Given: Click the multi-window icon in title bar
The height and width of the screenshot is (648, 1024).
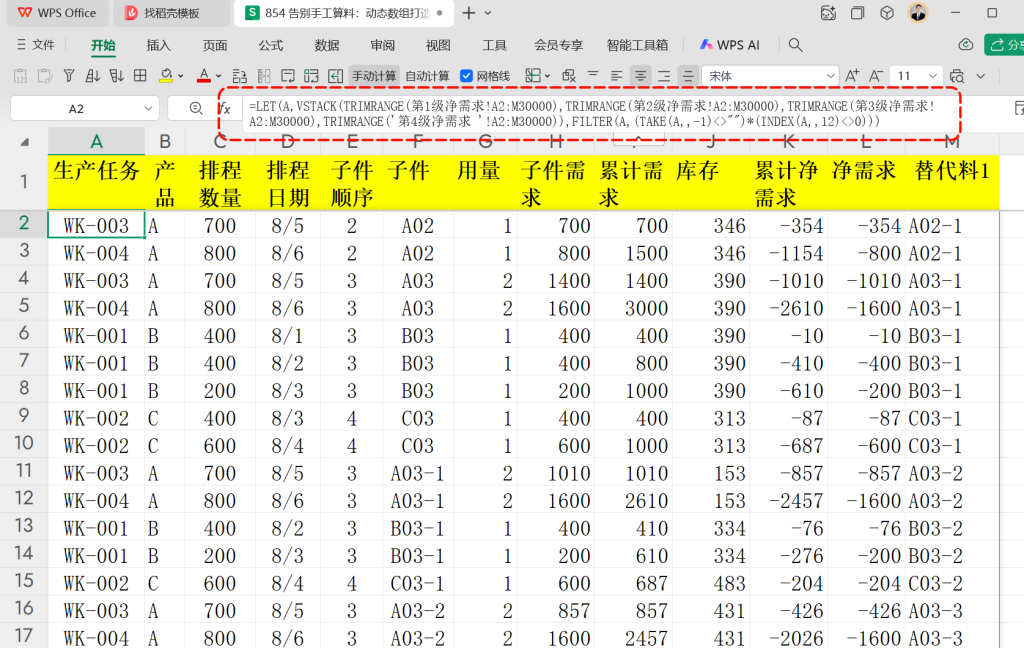Looking at the screenshot, I should tap(857, 12).
